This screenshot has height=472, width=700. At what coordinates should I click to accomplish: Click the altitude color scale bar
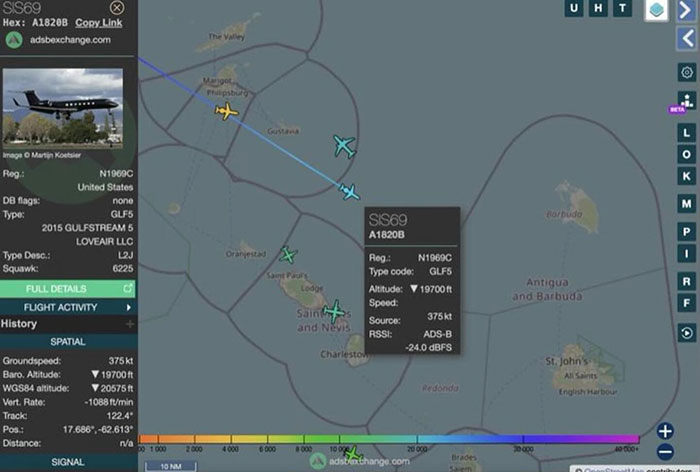click(x=388, y=439)
